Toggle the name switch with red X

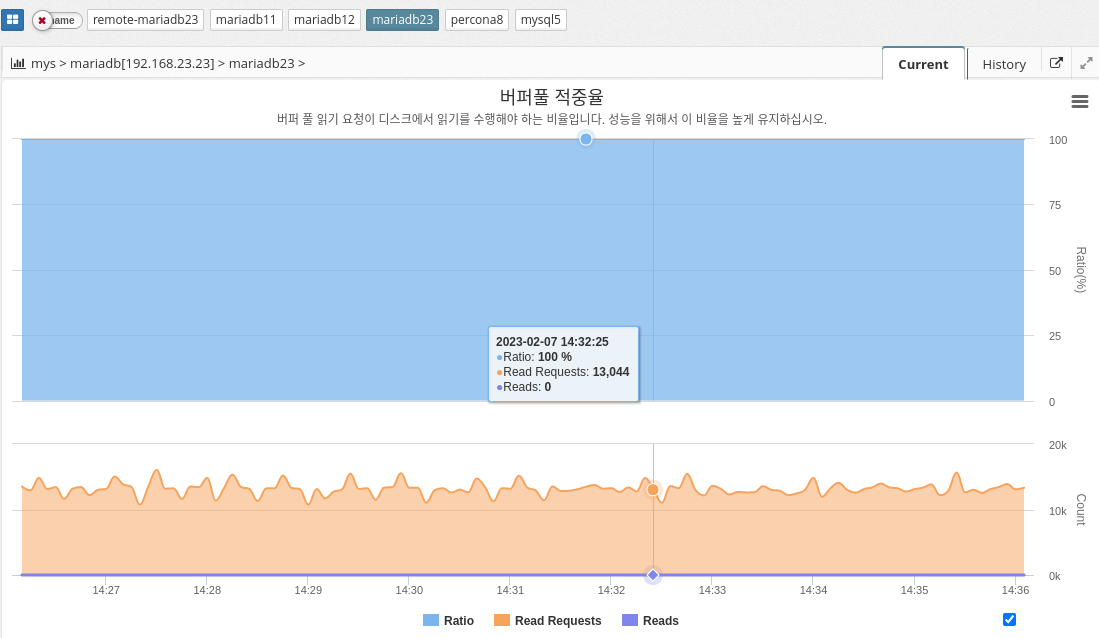coord(56,20)
